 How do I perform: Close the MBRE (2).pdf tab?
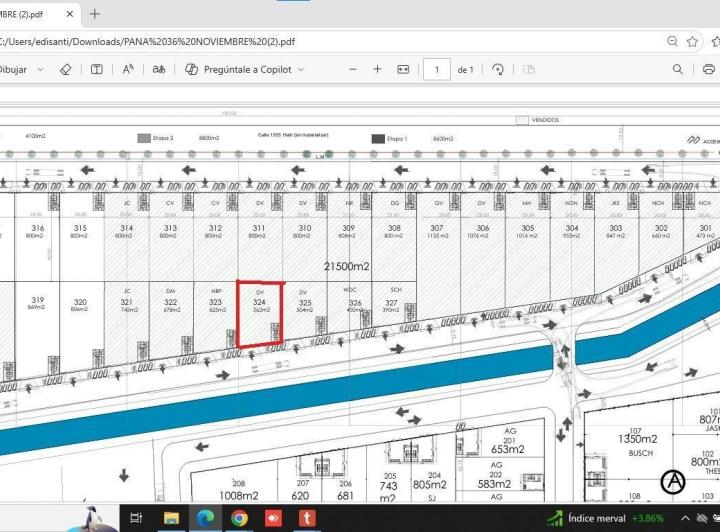(70, 14)
